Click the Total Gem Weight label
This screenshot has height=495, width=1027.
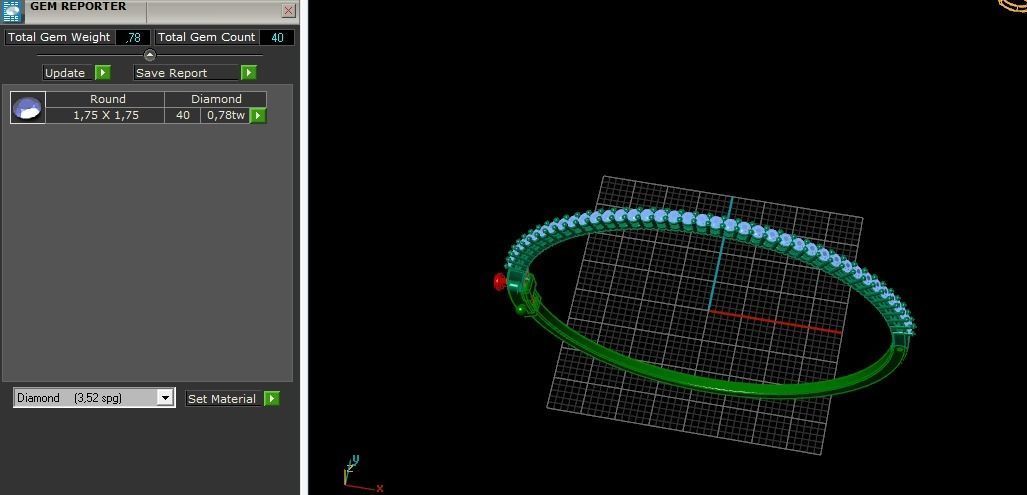click(x=59, y=37)
